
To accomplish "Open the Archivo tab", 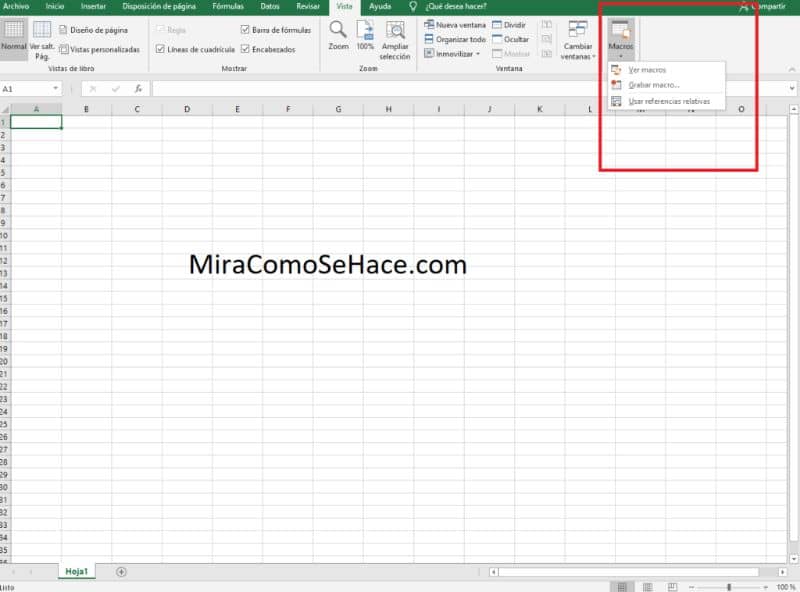I will (x=16, y=7).
